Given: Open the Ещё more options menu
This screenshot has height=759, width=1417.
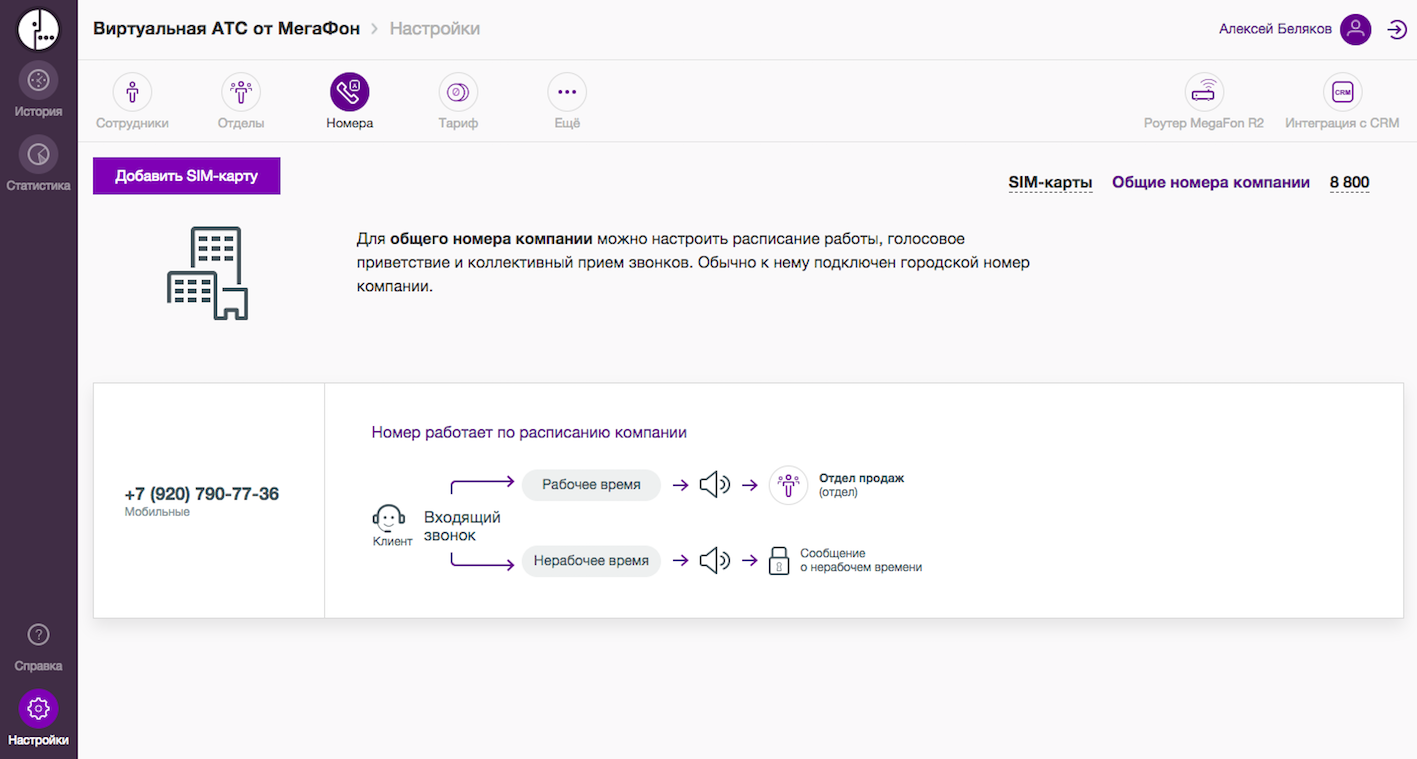Looking at the screenshot, I should pos(567,102).
